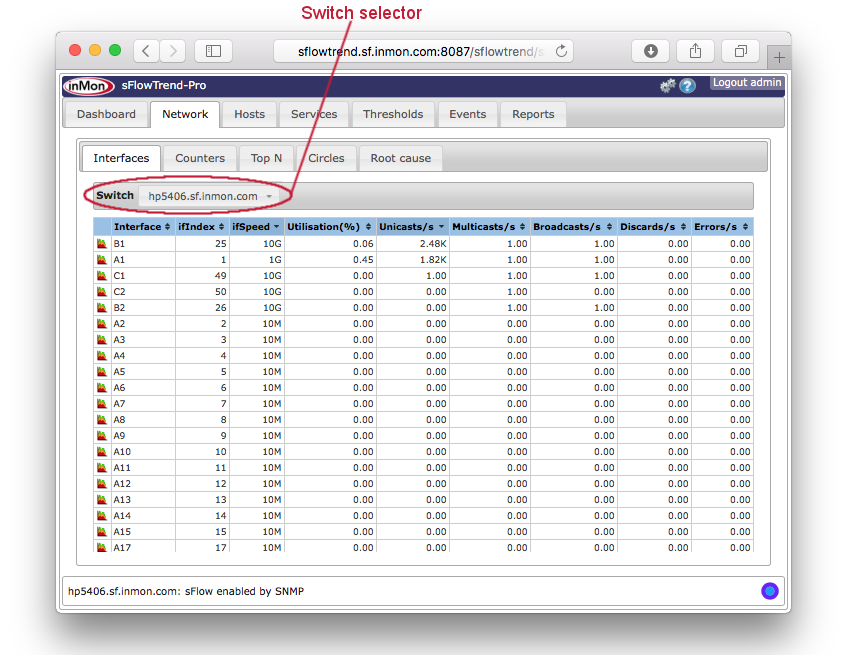Toggle Safari sidebar

[213, 51]
